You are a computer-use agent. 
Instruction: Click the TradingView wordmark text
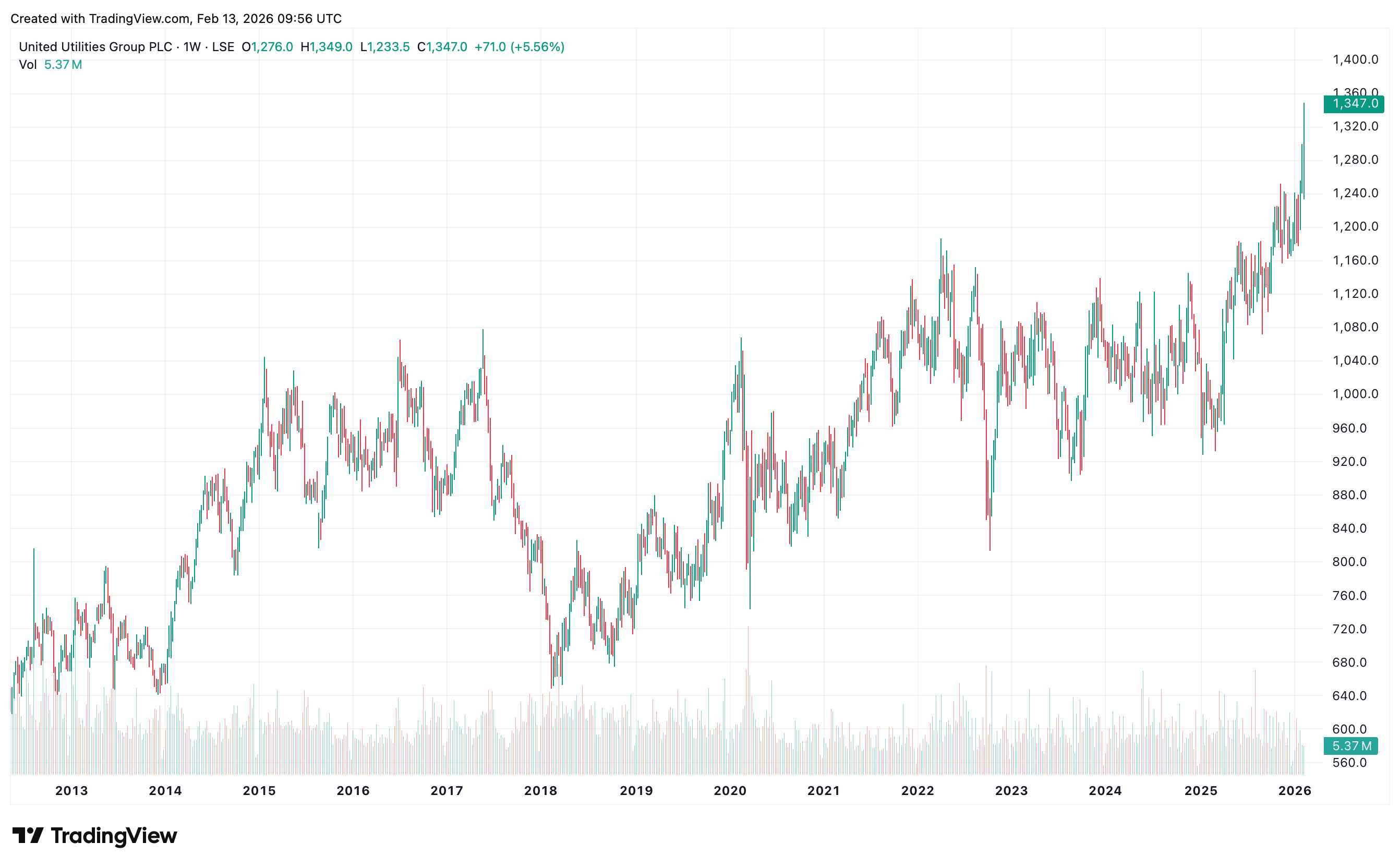(x=114, y=836)
